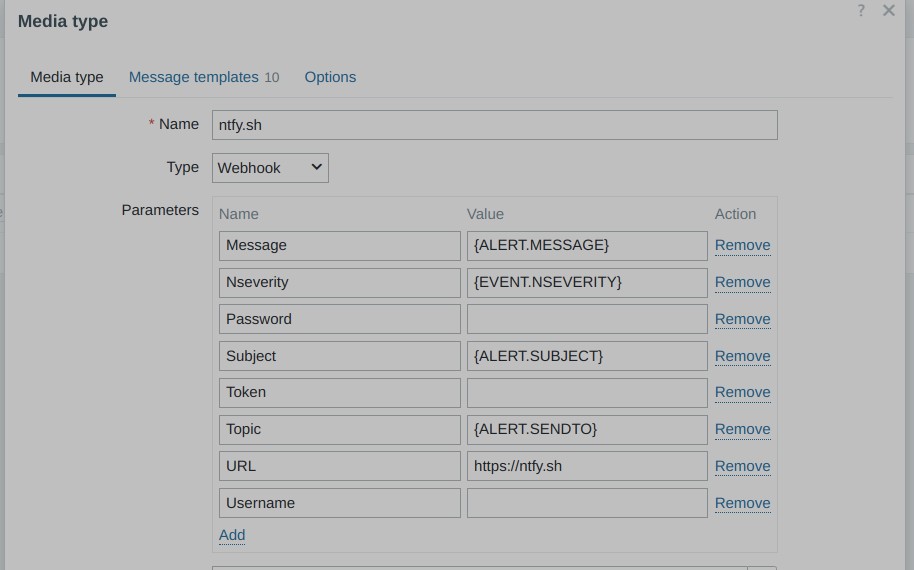
Task: Focus the Name field containing ntfy.sh
Action: pyautogui.click(x=495, y=125)
